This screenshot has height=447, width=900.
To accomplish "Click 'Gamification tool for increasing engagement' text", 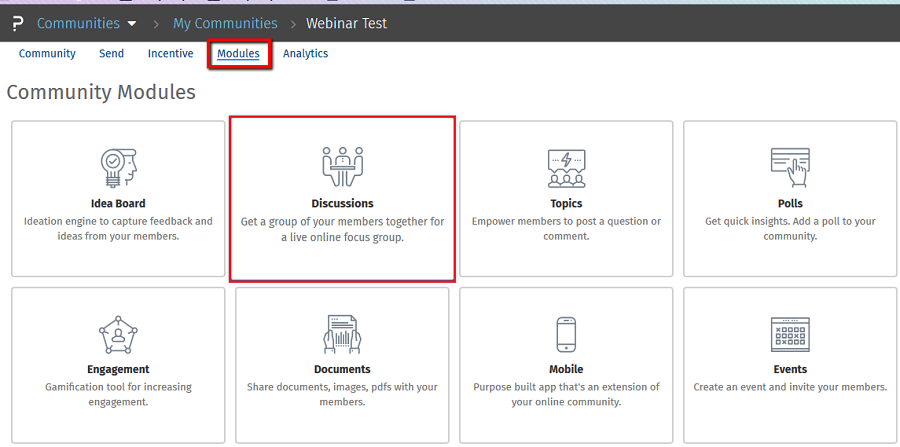I will (118, 395).
